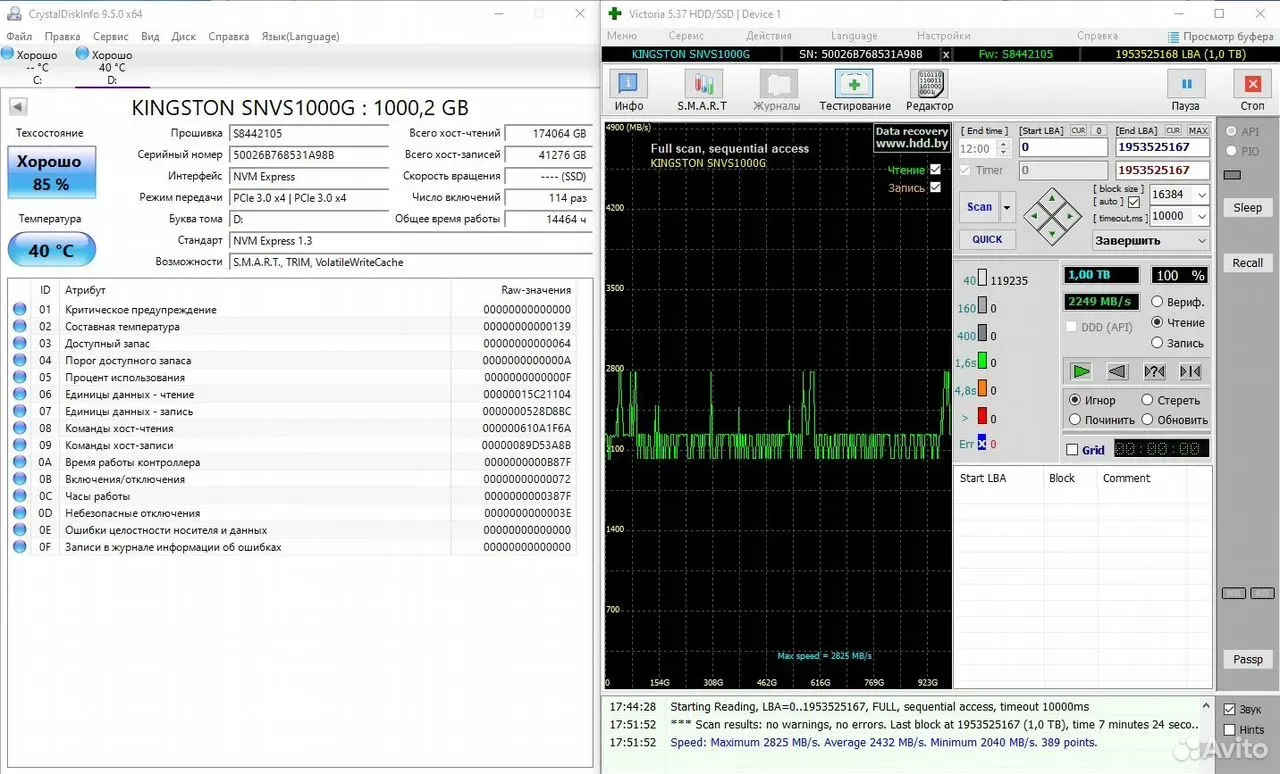Click the QUICK scan button
The width and height of the screenshot is (1280, 774).
pyautogui.click(x=987, y=239)
